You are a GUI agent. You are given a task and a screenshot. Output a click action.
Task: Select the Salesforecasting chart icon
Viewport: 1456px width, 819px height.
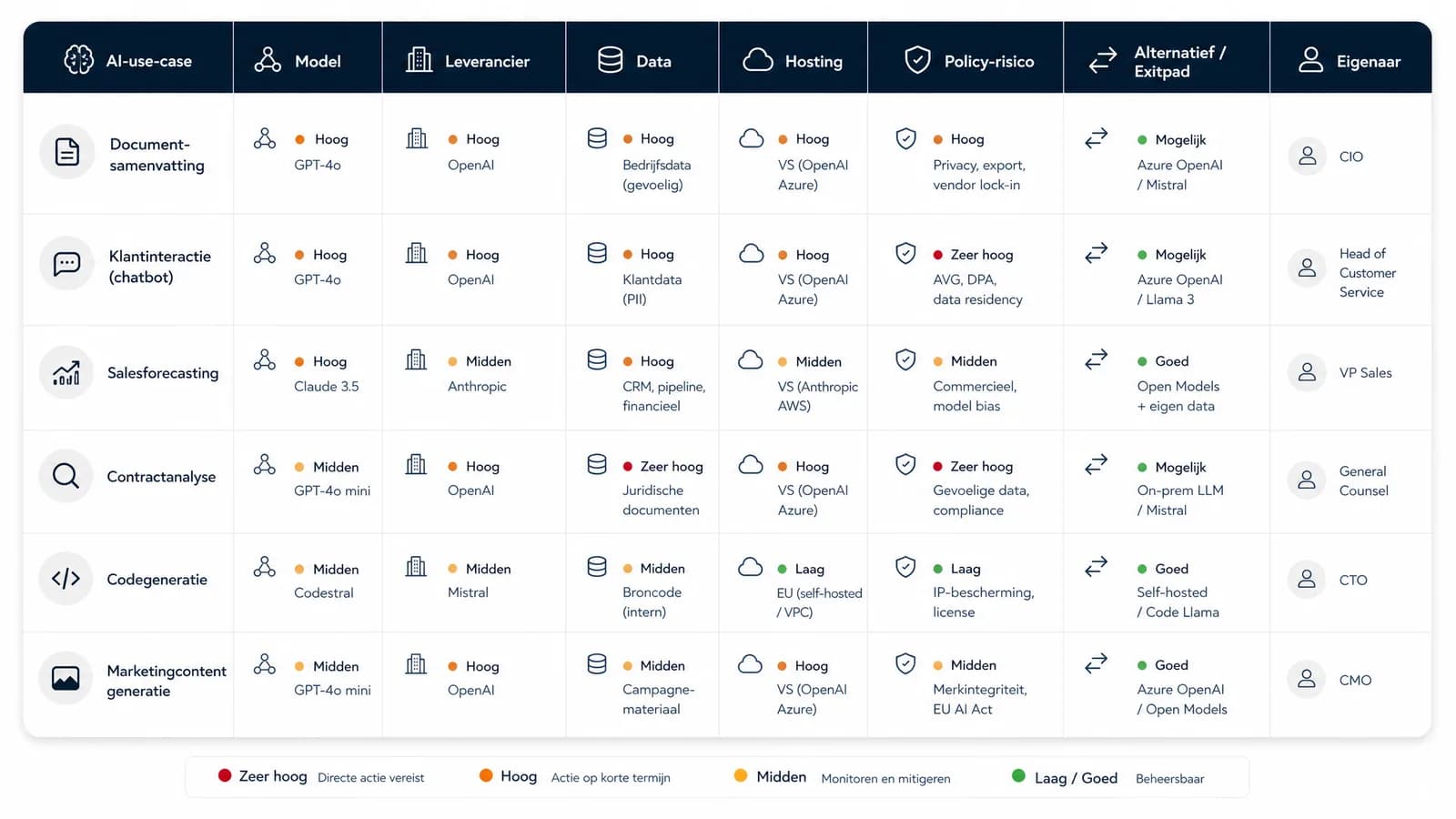point(66,372)
